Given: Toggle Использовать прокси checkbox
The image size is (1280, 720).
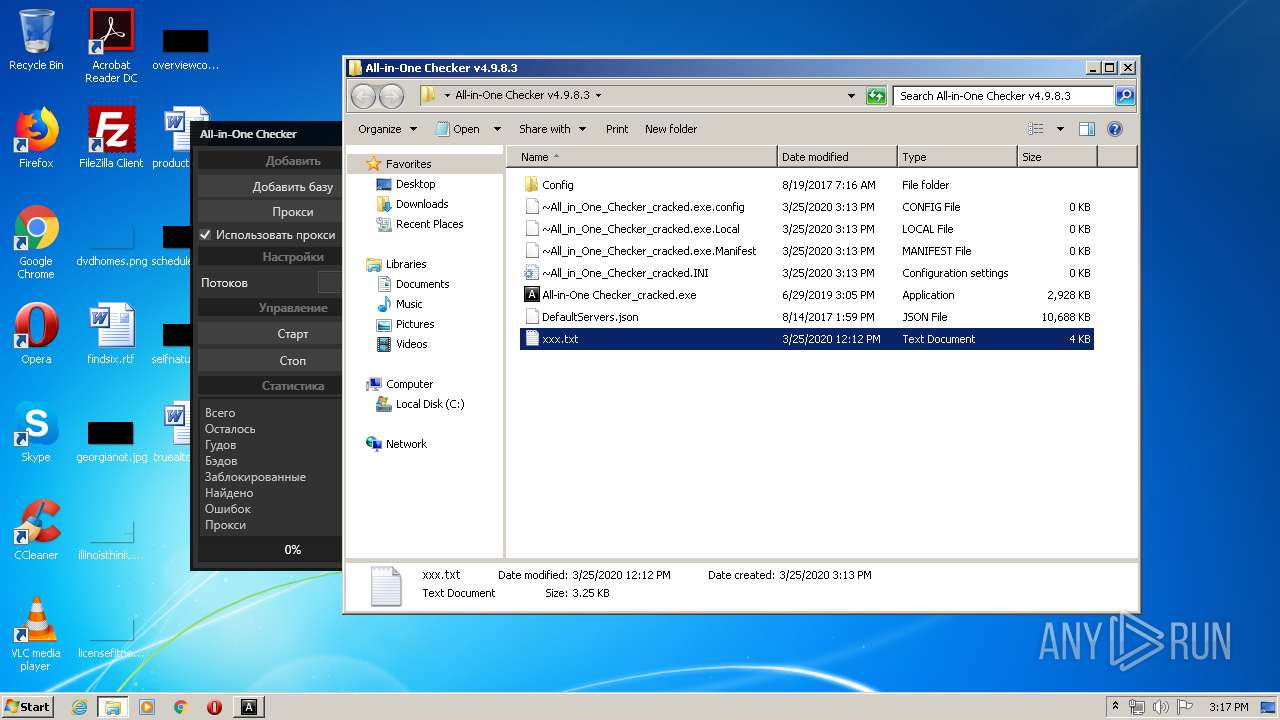Looking at the screenshot, I should (205, 235).
